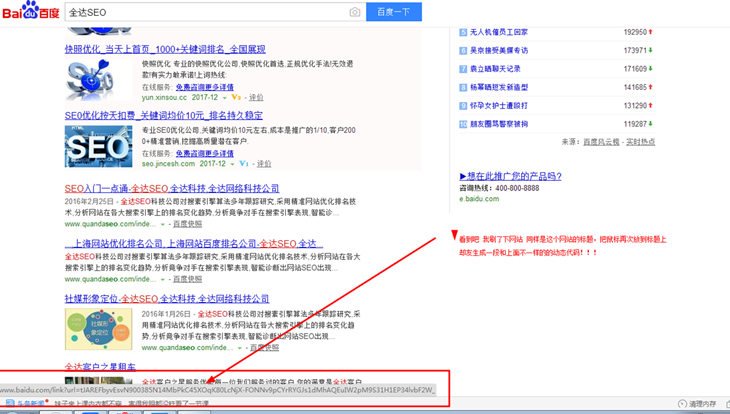The width and height of the screenshot is (730, 414).
Task: Expand dropdown arrow under 社媒形象定位 result
Action: (240, 348)
